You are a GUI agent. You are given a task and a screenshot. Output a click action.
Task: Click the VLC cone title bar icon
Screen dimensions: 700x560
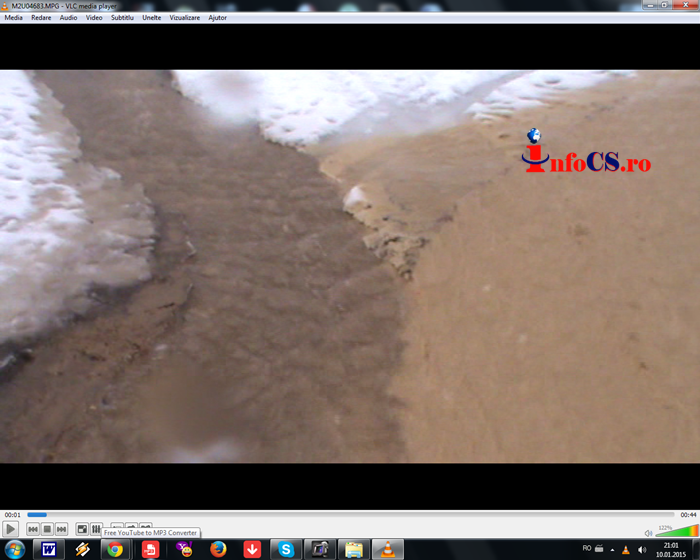pos(4,6)
